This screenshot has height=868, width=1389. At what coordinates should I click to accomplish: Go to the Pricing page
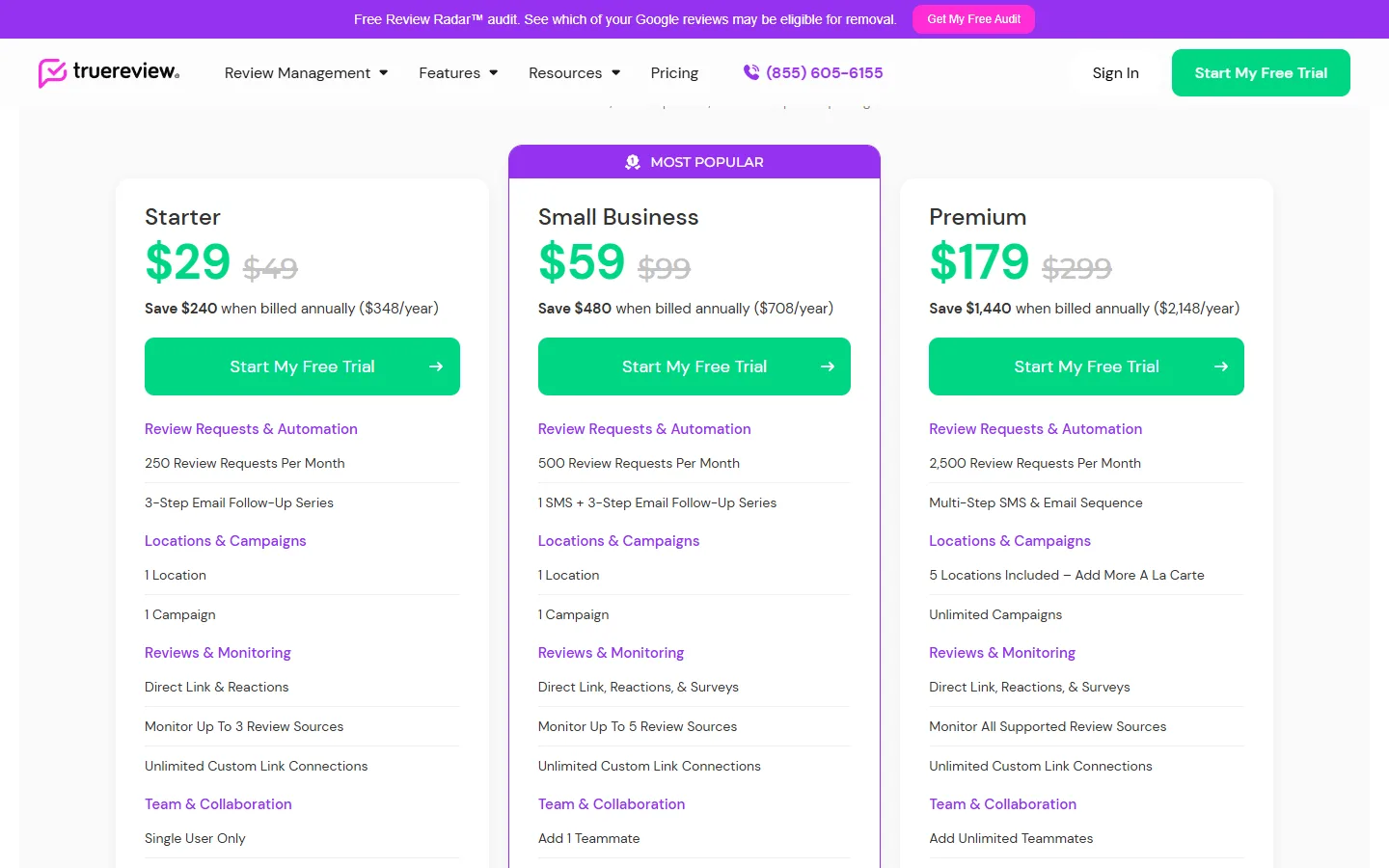(x=674, y=73)
